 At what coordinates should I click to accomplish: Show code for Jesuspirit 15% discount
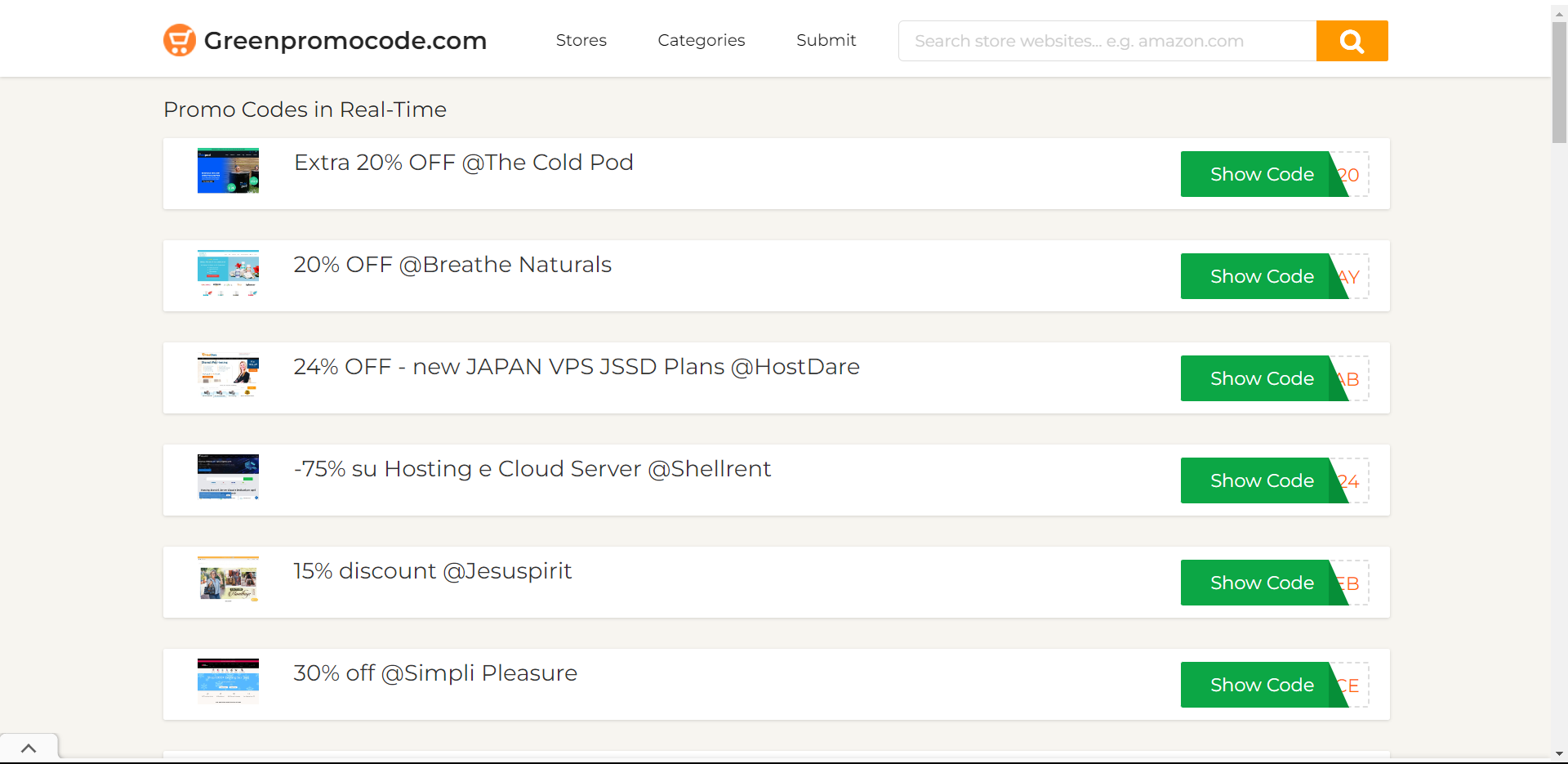pos(1261,583)
